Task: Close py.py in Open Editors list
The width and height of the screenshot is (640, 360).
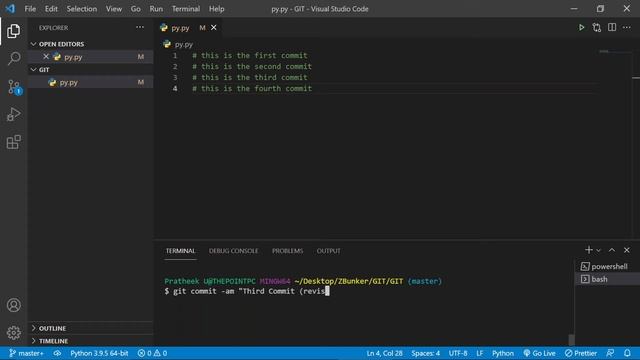Action: pyautogui.click(x=46, y=57)
